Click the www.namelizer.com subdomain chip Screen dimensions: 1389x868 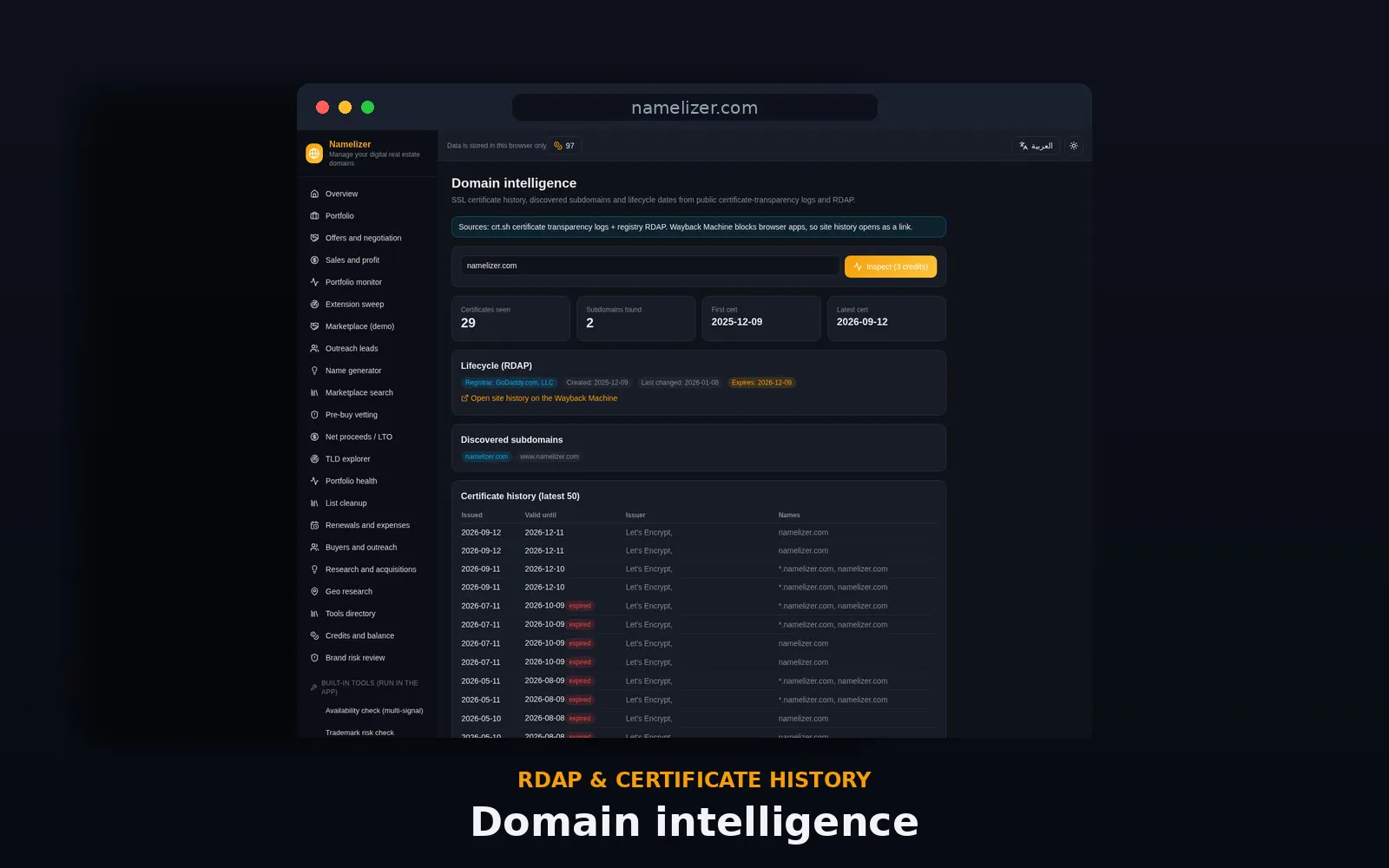(x=550, y=457)
